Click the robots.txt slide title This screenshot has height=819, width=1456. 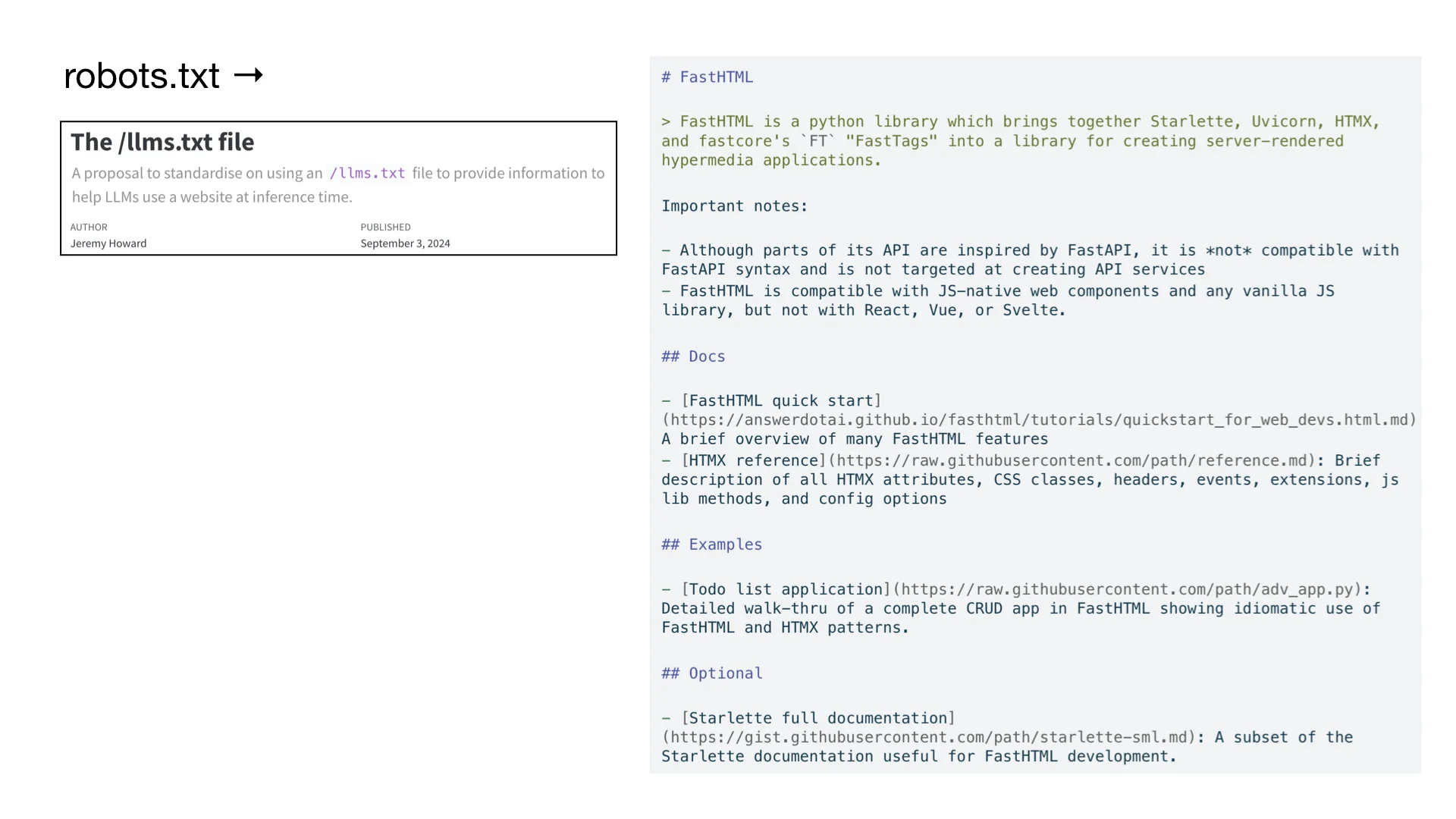coord(142,76)
